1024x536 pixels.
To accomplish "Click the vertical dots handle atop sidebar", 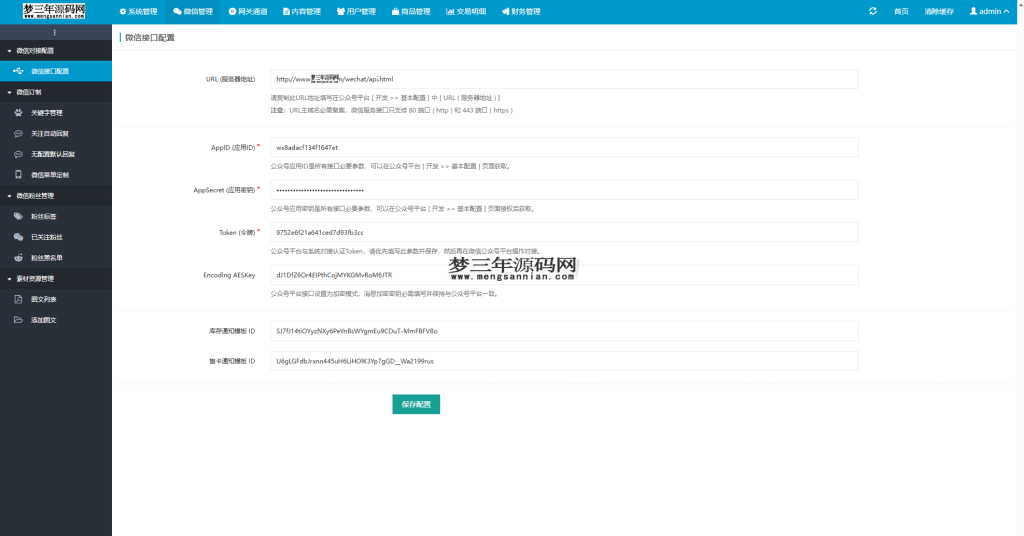I will 55,32.
